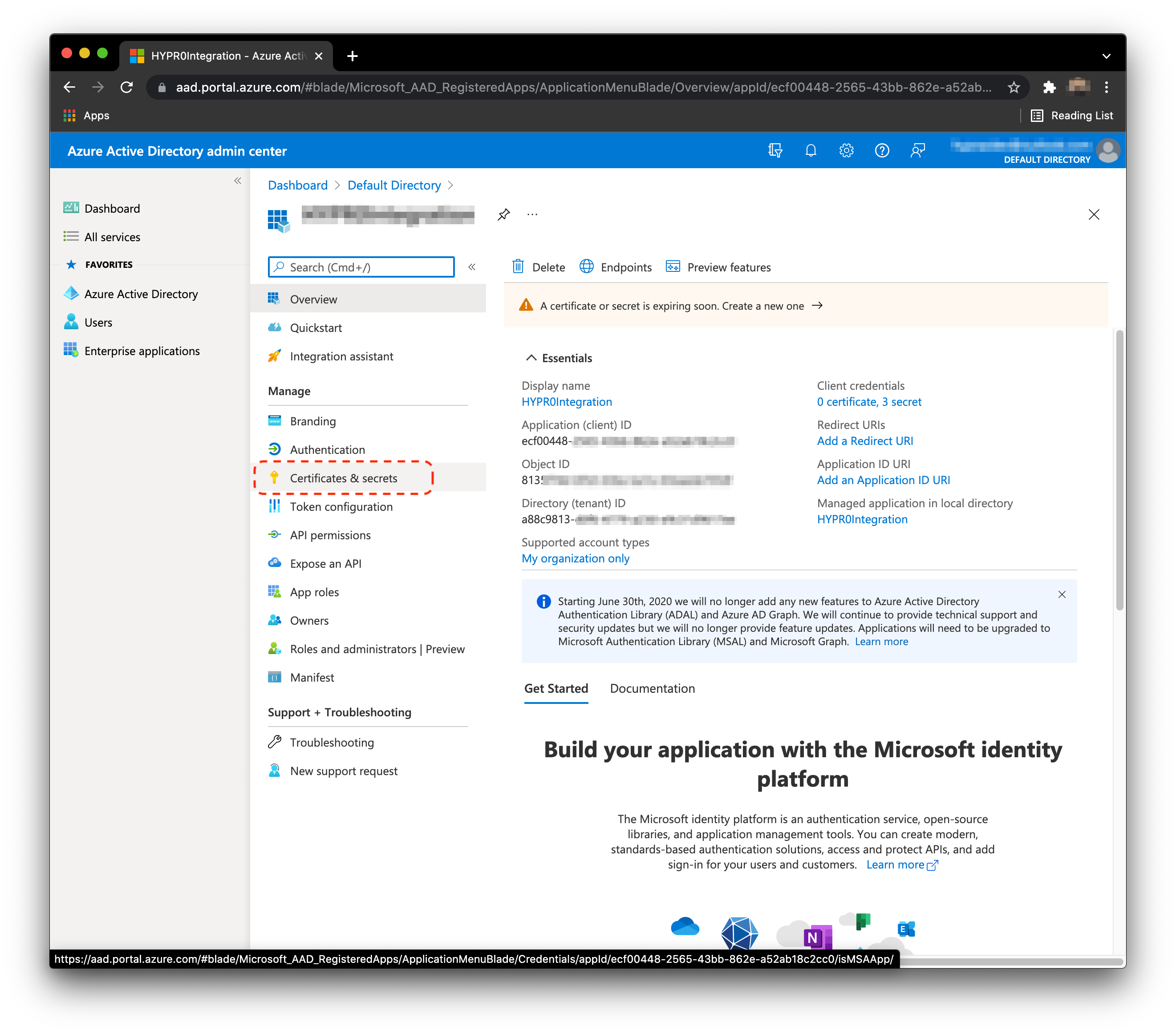Click the Delete trash icon
The width and height of the screenshot is (1176, 1034).
519,267
